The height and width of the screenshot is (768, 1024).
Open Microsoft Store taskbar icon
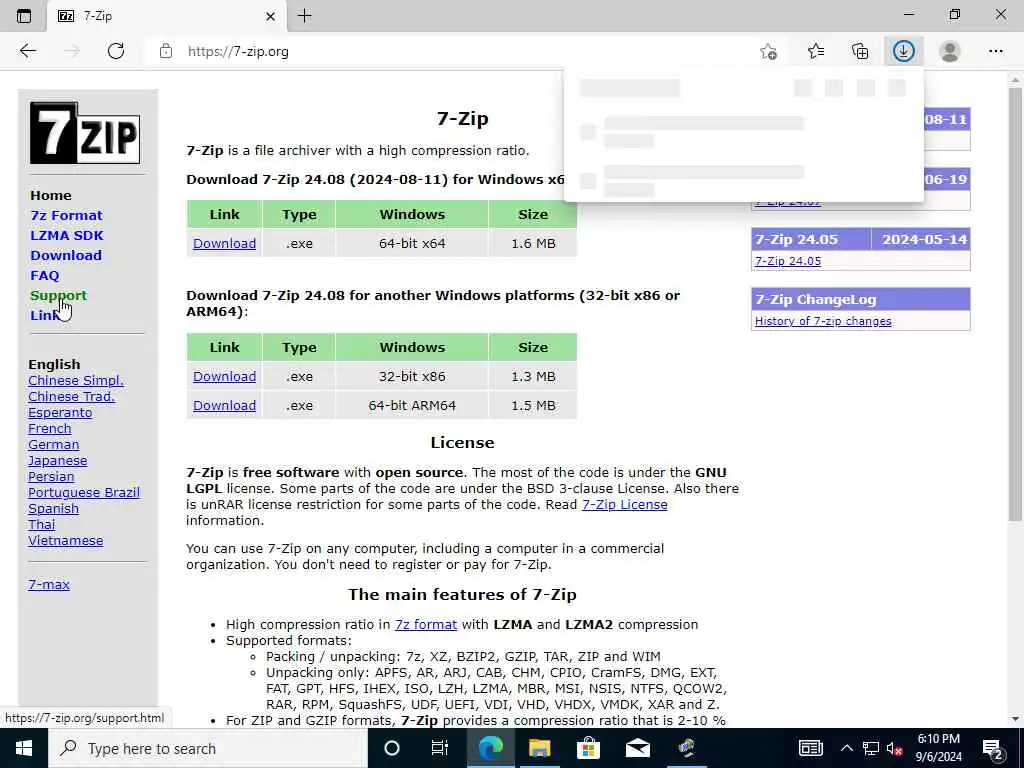[588, 748]
